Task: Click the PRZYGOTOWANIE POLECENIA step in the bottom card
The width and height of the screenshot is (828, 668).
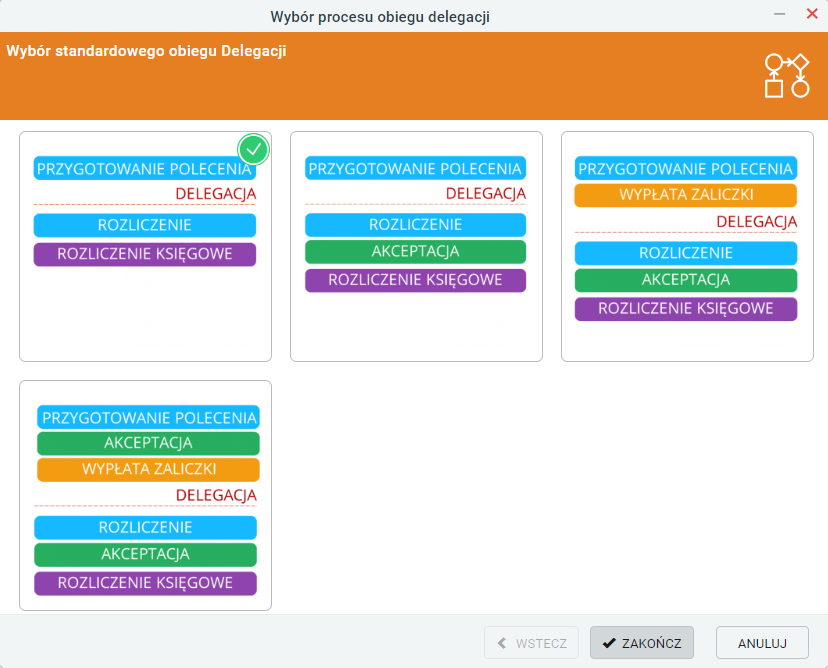Action: [148, 418]
